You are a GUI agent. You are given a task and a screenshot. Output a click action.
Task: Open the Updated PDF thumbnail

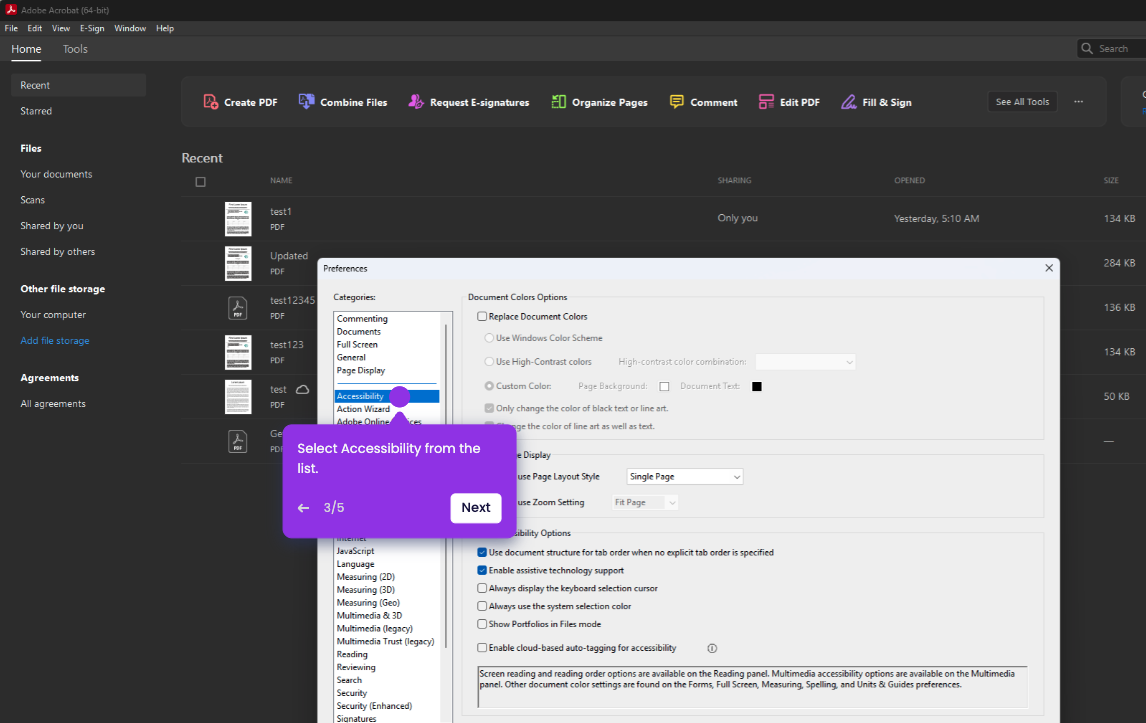238,263
